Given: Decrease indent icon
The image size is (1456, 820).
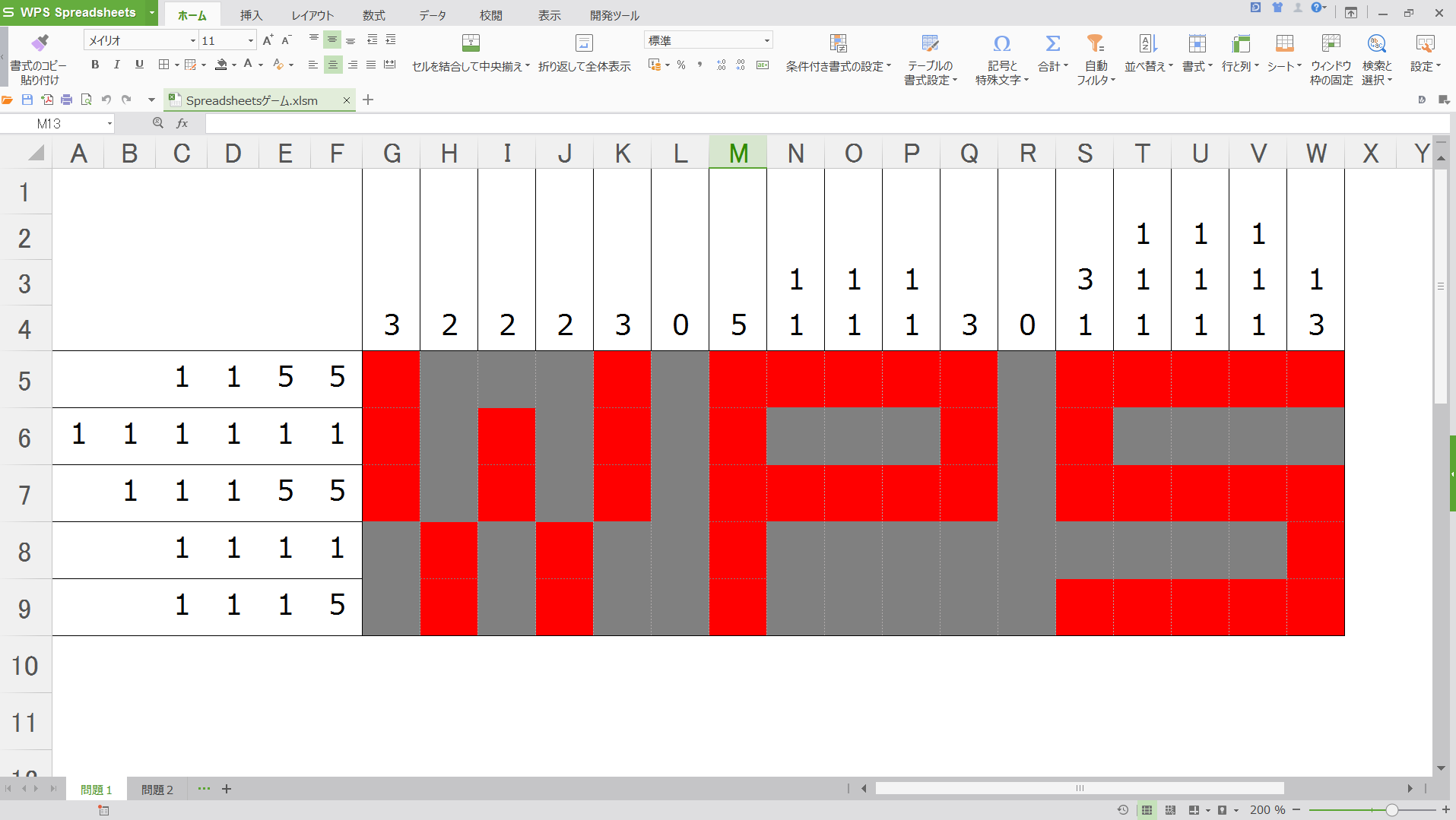Looking at the screenshot, I should 372,40.
